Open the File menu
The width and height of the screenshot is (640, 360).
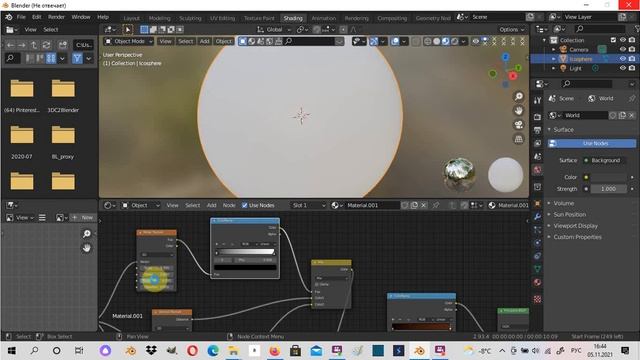pos(21,17)
